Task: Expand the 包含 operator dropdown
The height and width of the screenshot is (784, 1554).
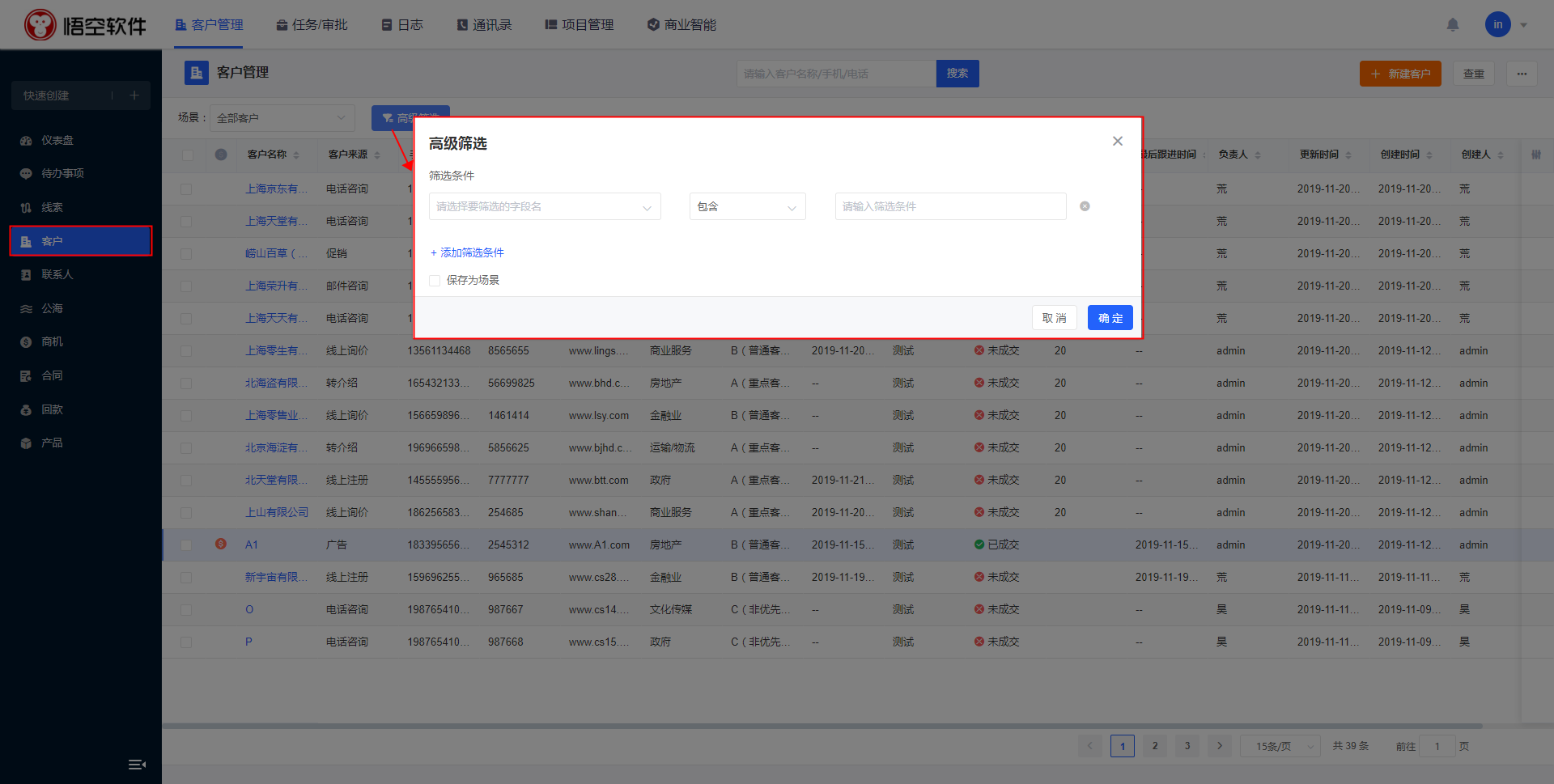Action: [746, 206]
